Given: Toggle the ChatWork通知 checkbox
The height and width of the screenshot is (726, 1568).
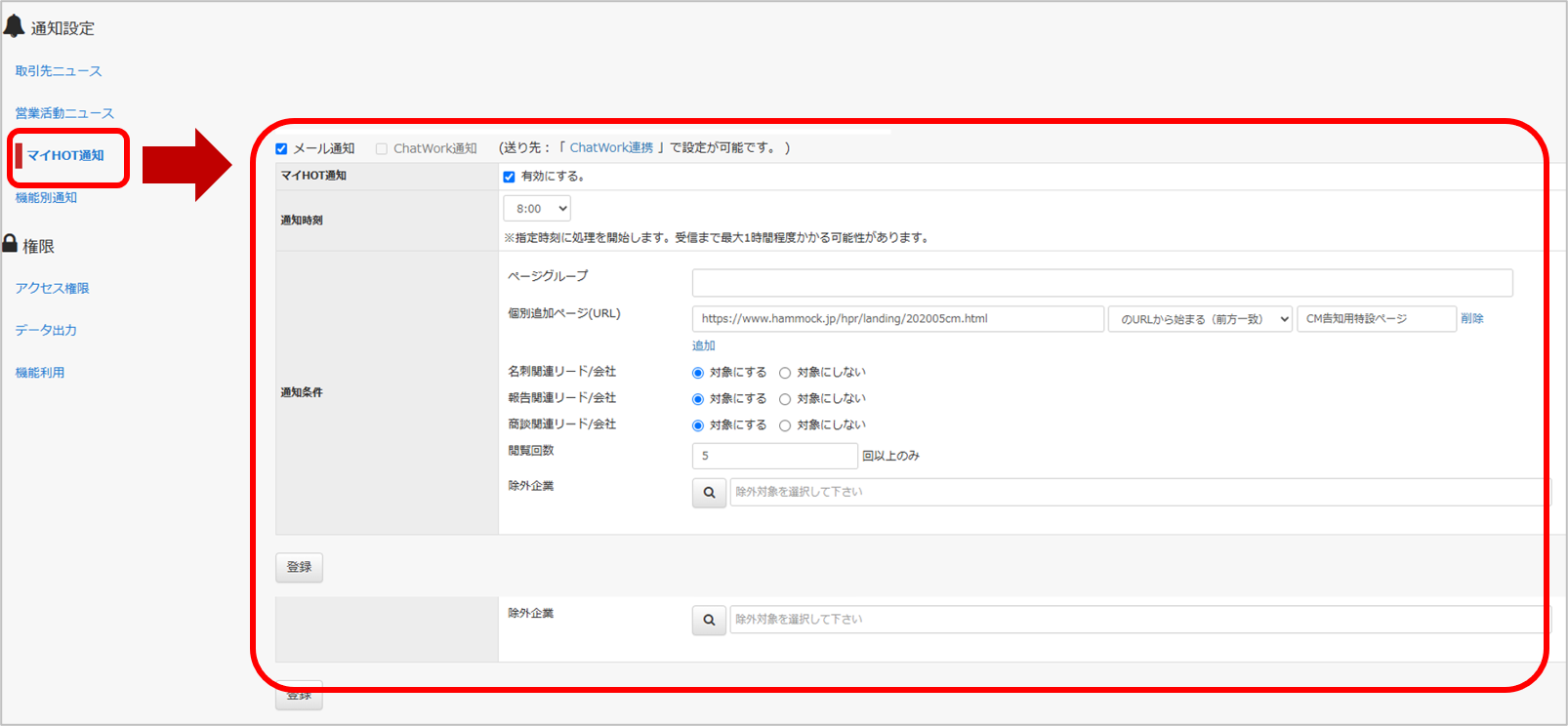Looking at the screenshot, I should point(382,149).
